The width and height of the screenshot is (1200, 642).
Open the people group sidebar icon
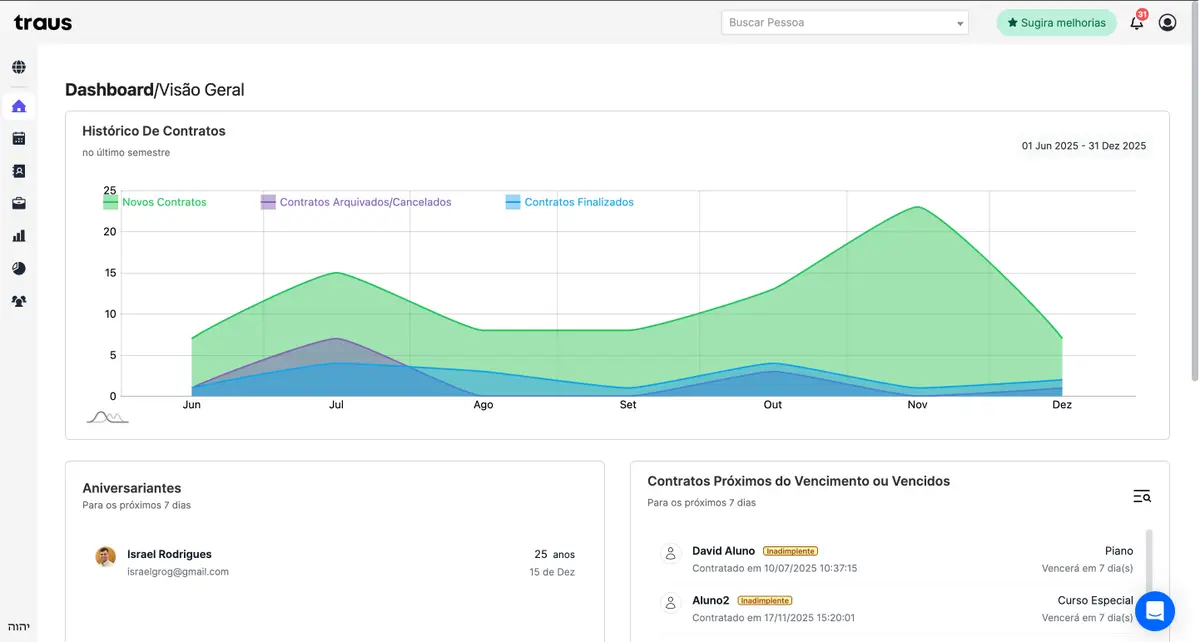coord(19,301)
